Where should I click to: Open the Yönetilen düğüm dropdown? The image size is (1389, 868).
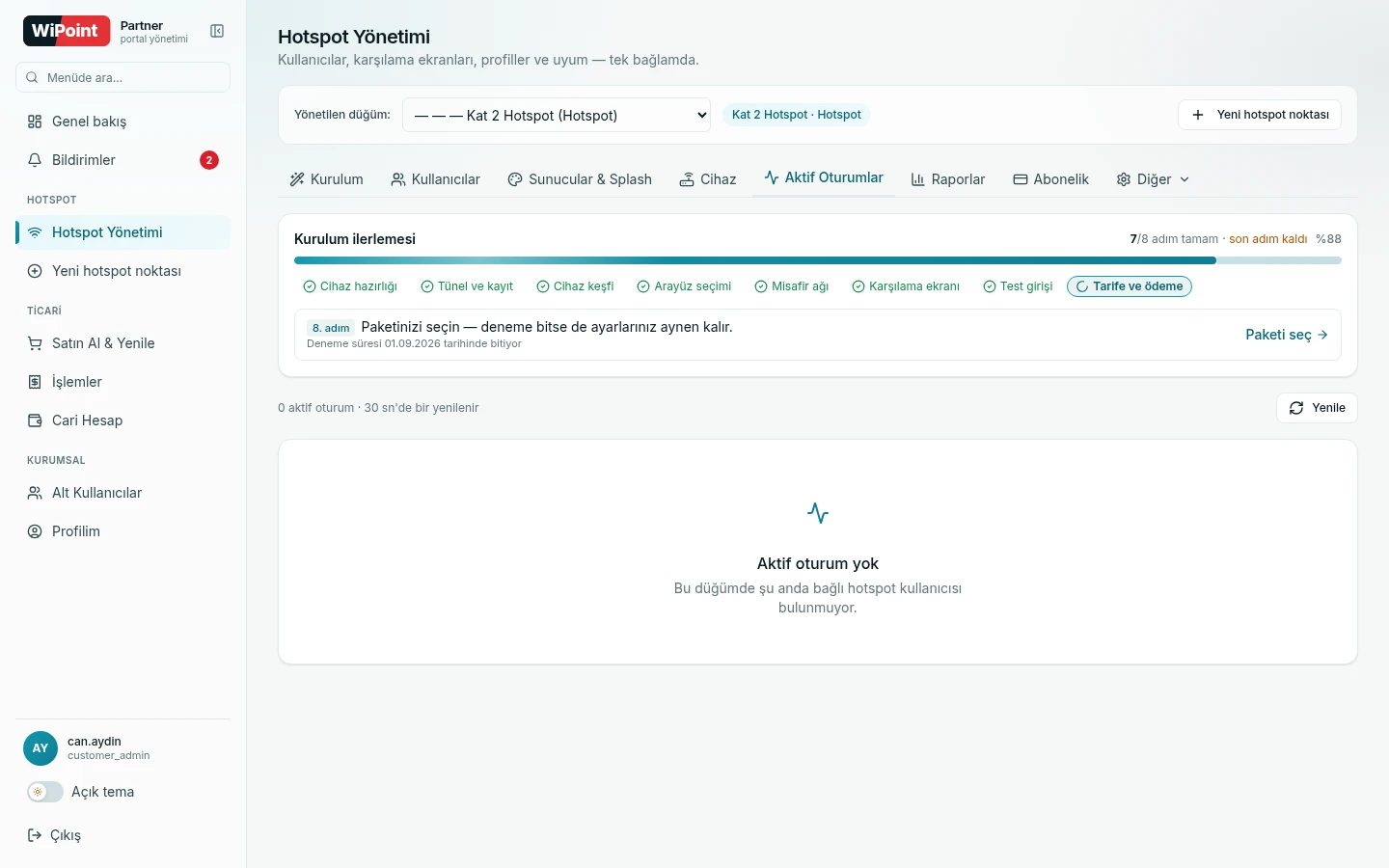point(557,115)
